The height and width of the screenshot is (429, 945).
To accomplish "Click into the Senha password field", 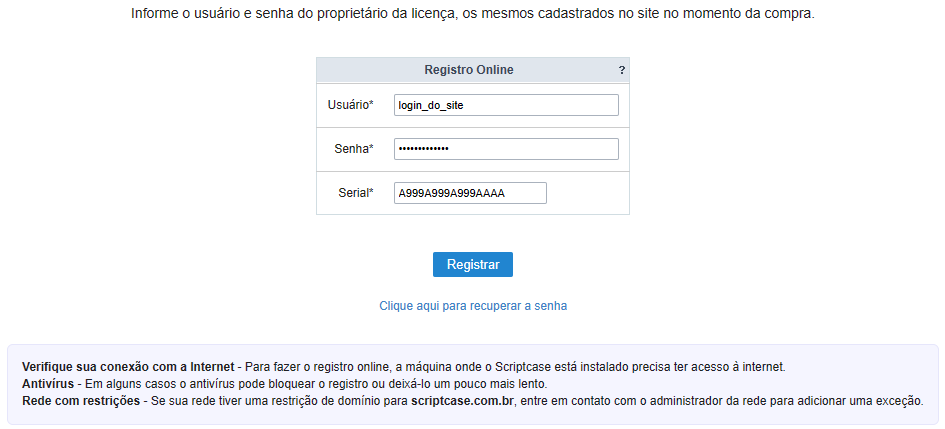I will click(x=506, y=149).
